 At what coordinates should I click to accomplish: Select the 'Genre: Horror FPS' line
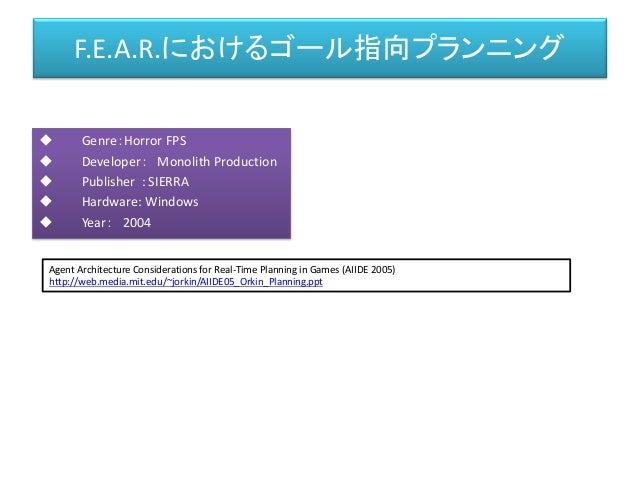pyautogui.click(x=134, y=141)
